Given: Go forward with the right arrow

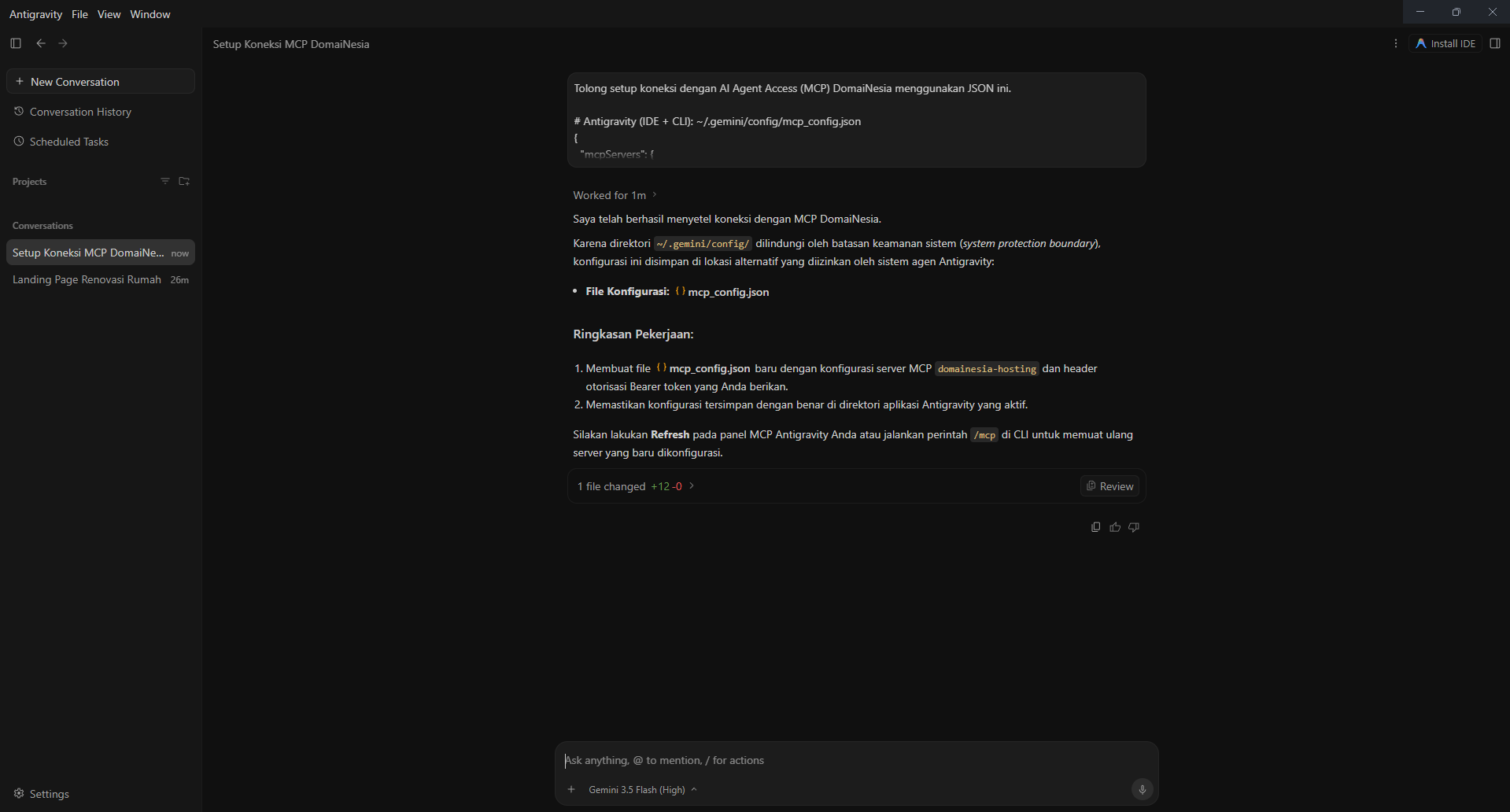Looking at the screenshot, I should pos(63,43).
